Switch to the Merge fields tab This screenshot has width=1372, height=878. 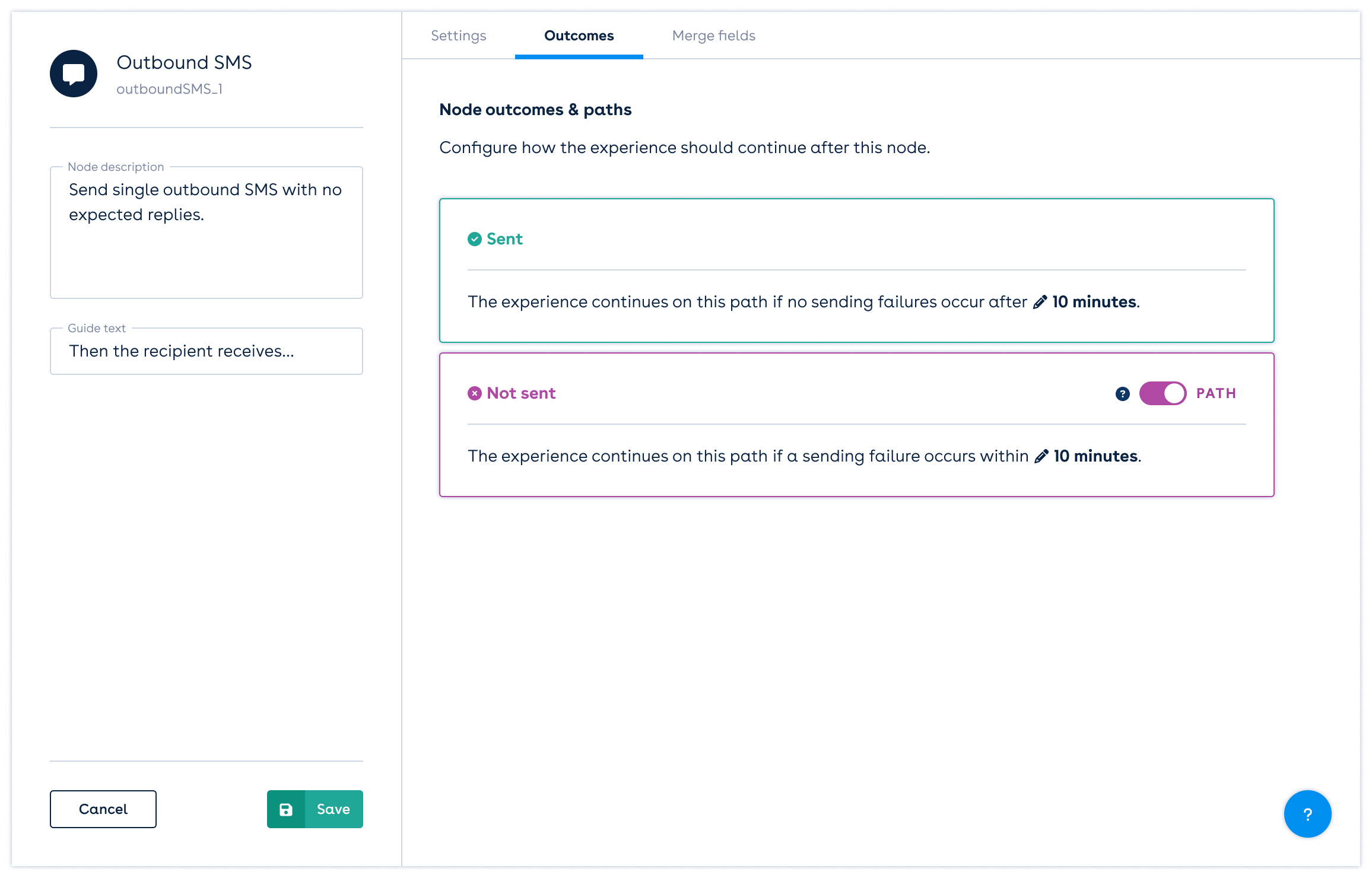pyautogui.click(x=713, y=36)
